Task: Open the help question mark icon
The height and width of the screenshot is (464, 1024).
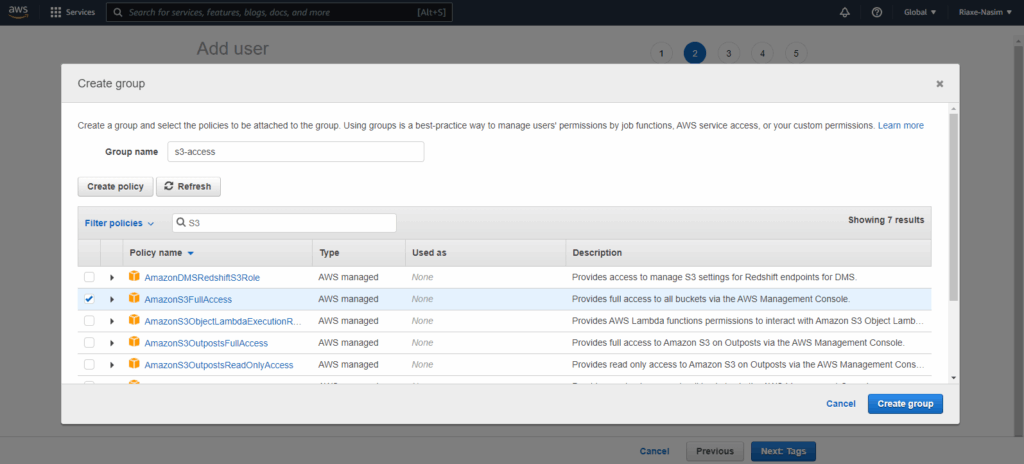Action: (877, 12)
